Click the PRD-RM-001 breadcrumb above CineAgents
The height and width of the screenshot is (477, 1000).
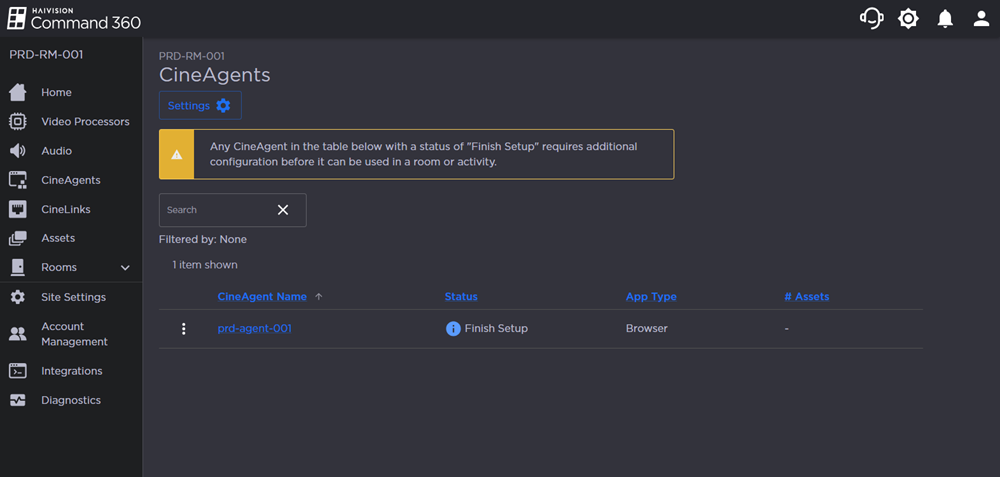[x=191, y=56]
